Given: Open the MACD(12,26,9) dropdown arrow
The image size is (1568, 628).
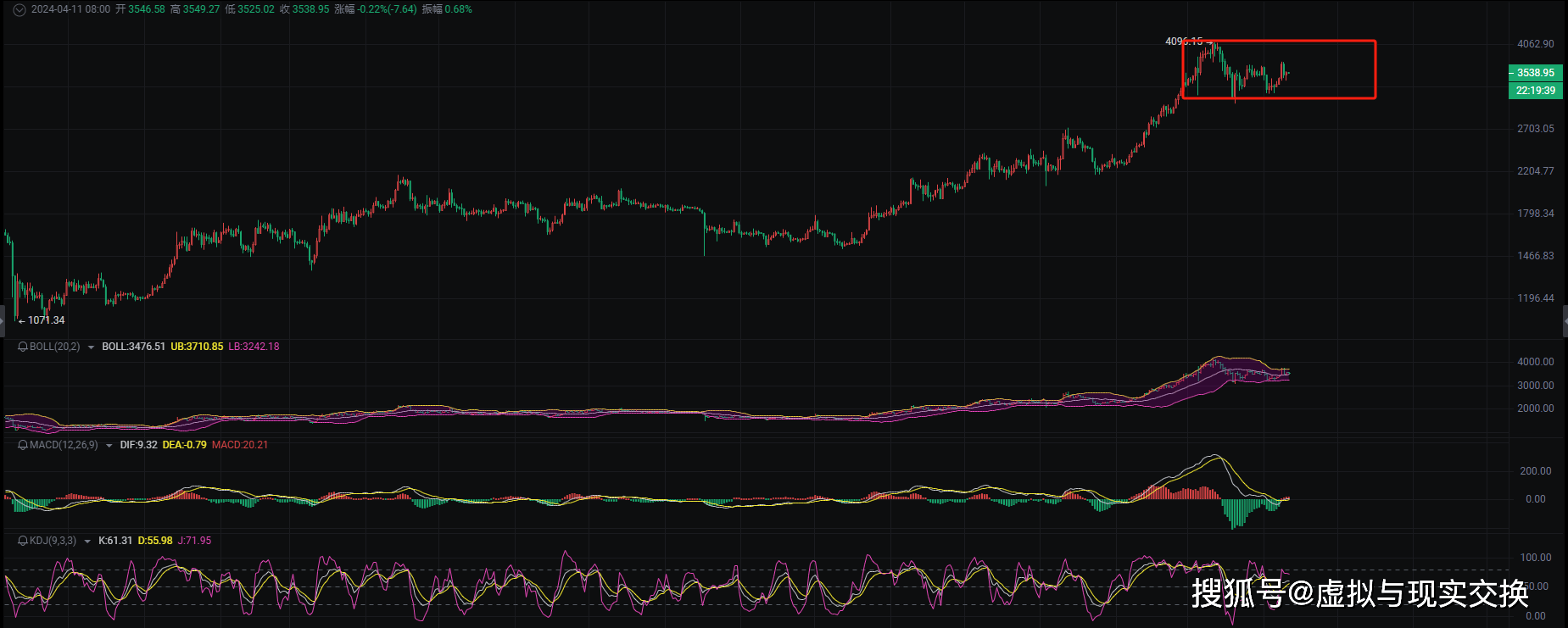Looking at the screenshot, I should coord(109,446).
